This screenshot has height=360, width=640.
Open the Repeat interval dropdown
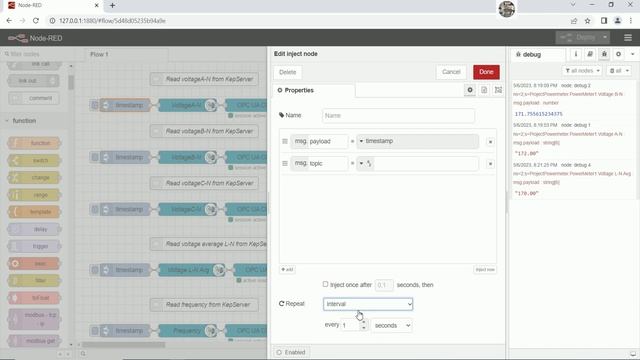(368, 304)
